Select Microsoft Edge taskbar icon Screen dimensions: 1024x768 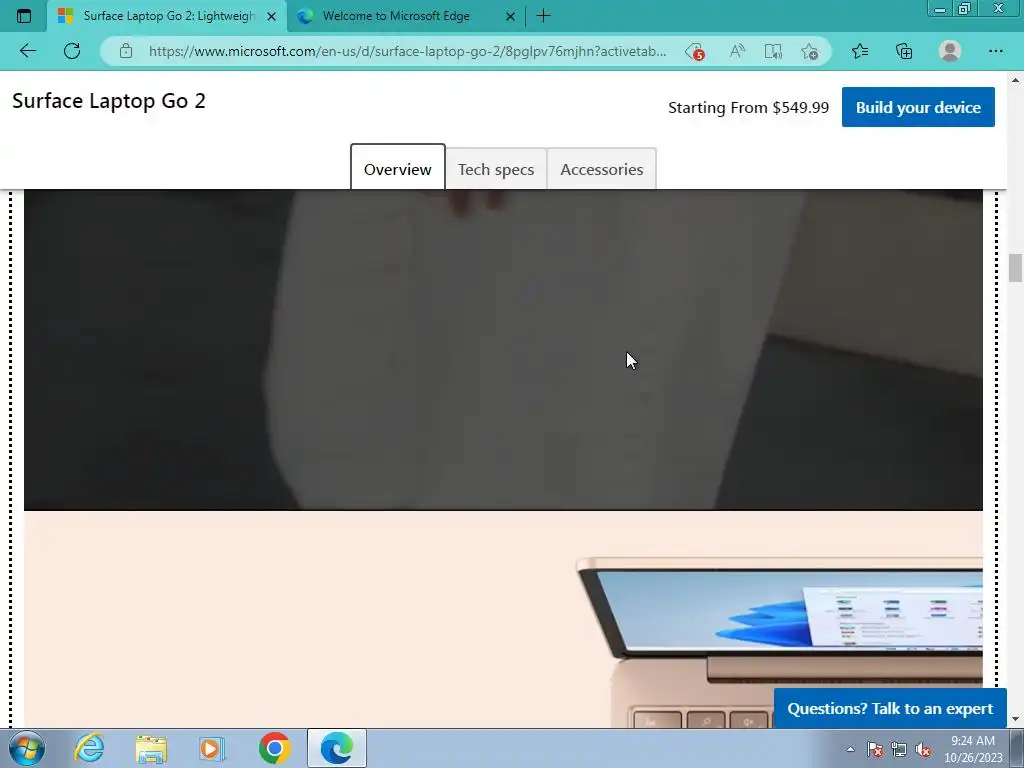click(337, 748)
